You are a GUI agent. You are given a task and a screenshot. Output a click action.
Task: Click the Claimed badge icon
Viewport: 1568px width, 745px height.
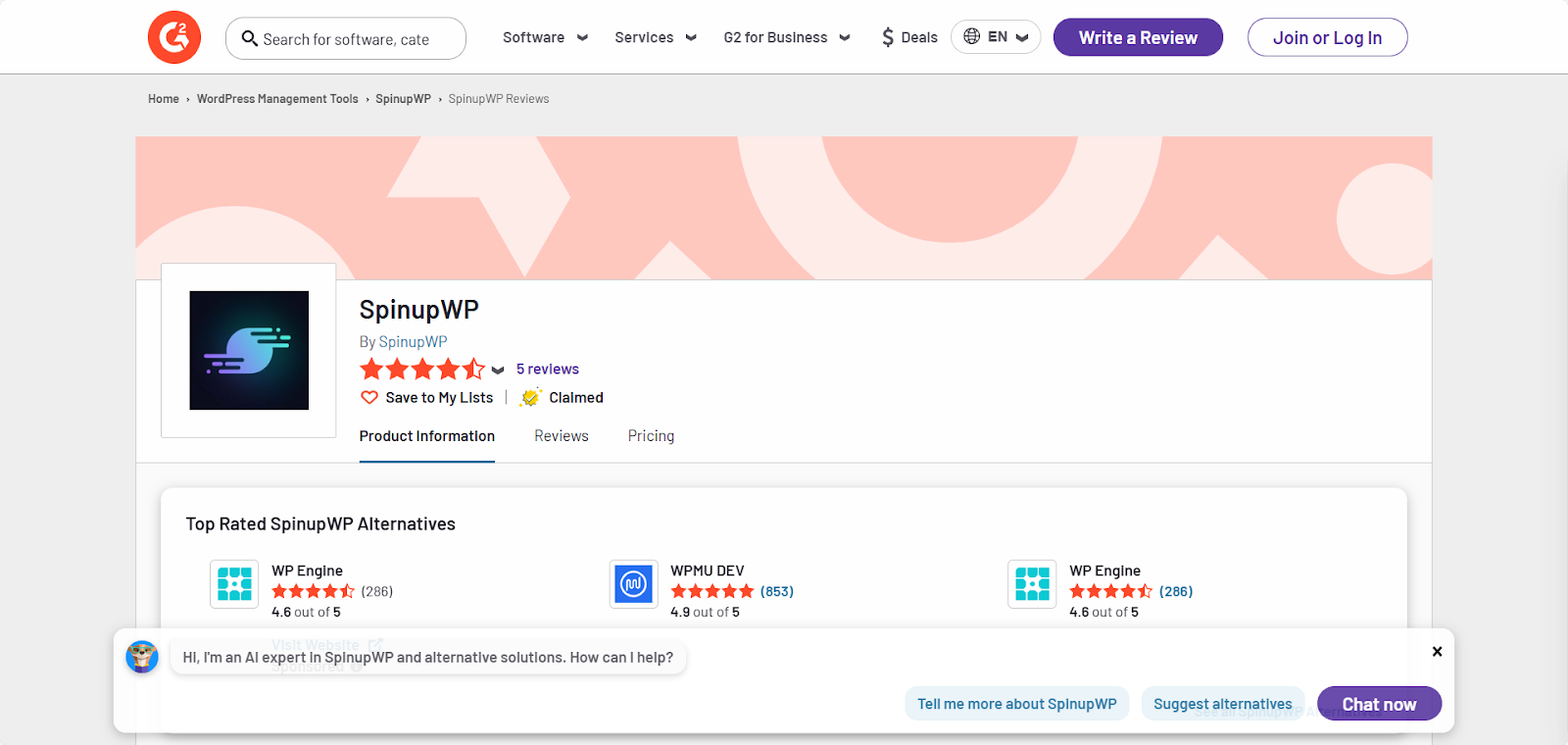pyautogui.click(x=530, y=397)
